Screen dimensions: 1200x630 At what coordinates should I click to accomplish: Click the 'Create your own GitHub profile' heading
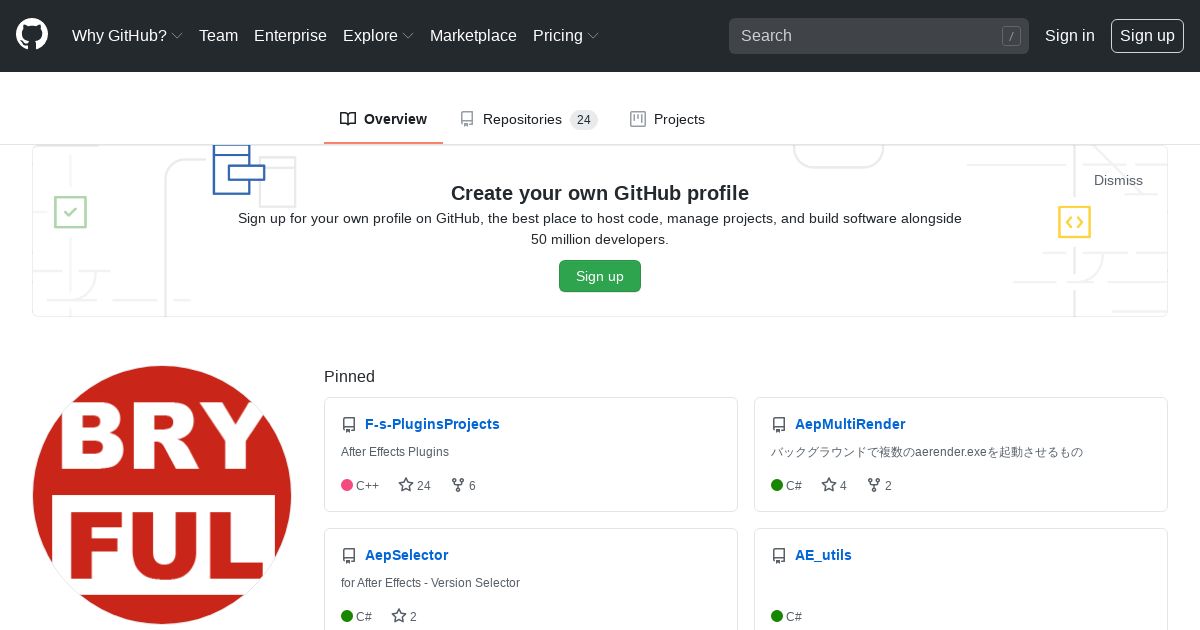click(x=600, y=193)
